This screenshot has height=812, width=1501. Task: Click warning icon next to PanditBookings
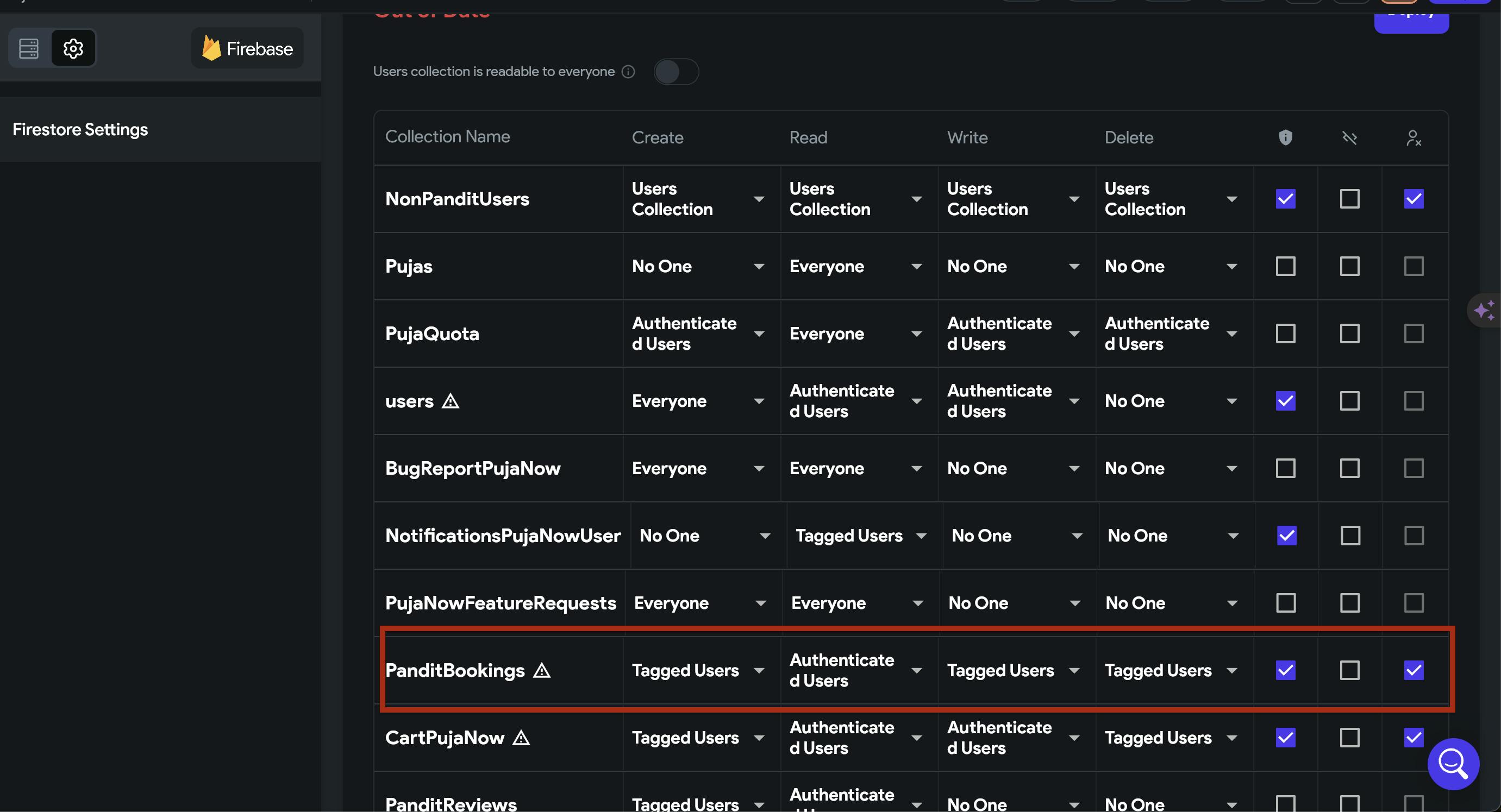(542, 670)
